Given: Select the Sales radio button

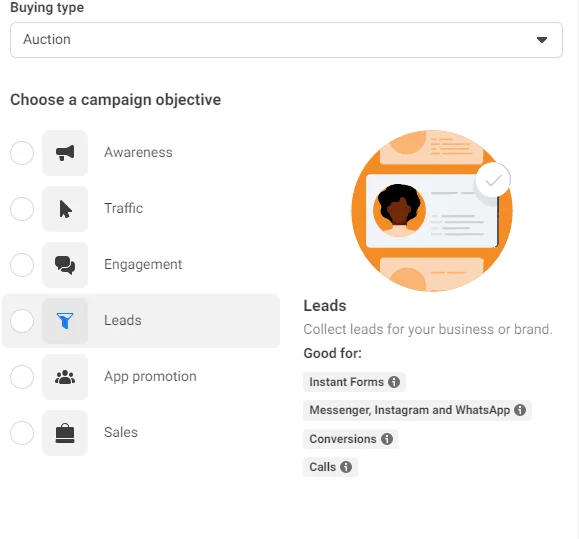Looking at the screenshot, I should point(22,433).
